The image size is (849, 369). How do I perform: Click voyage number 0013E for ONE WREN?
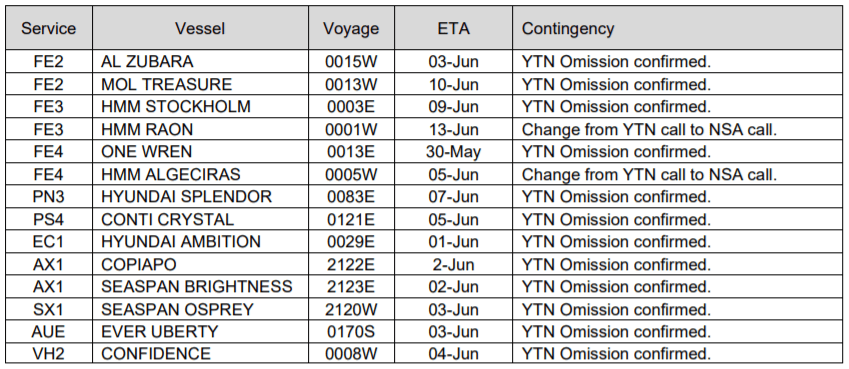[x=351, y=152]
